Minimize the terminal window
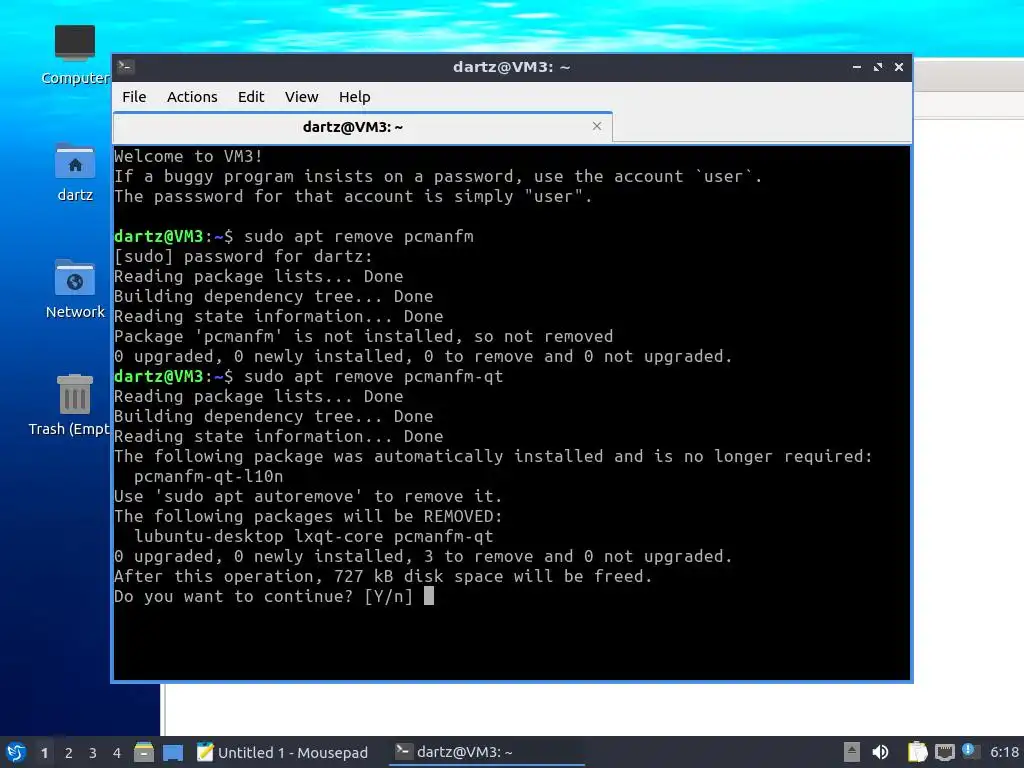This screenshot has width=1024, height=768. 856,67
